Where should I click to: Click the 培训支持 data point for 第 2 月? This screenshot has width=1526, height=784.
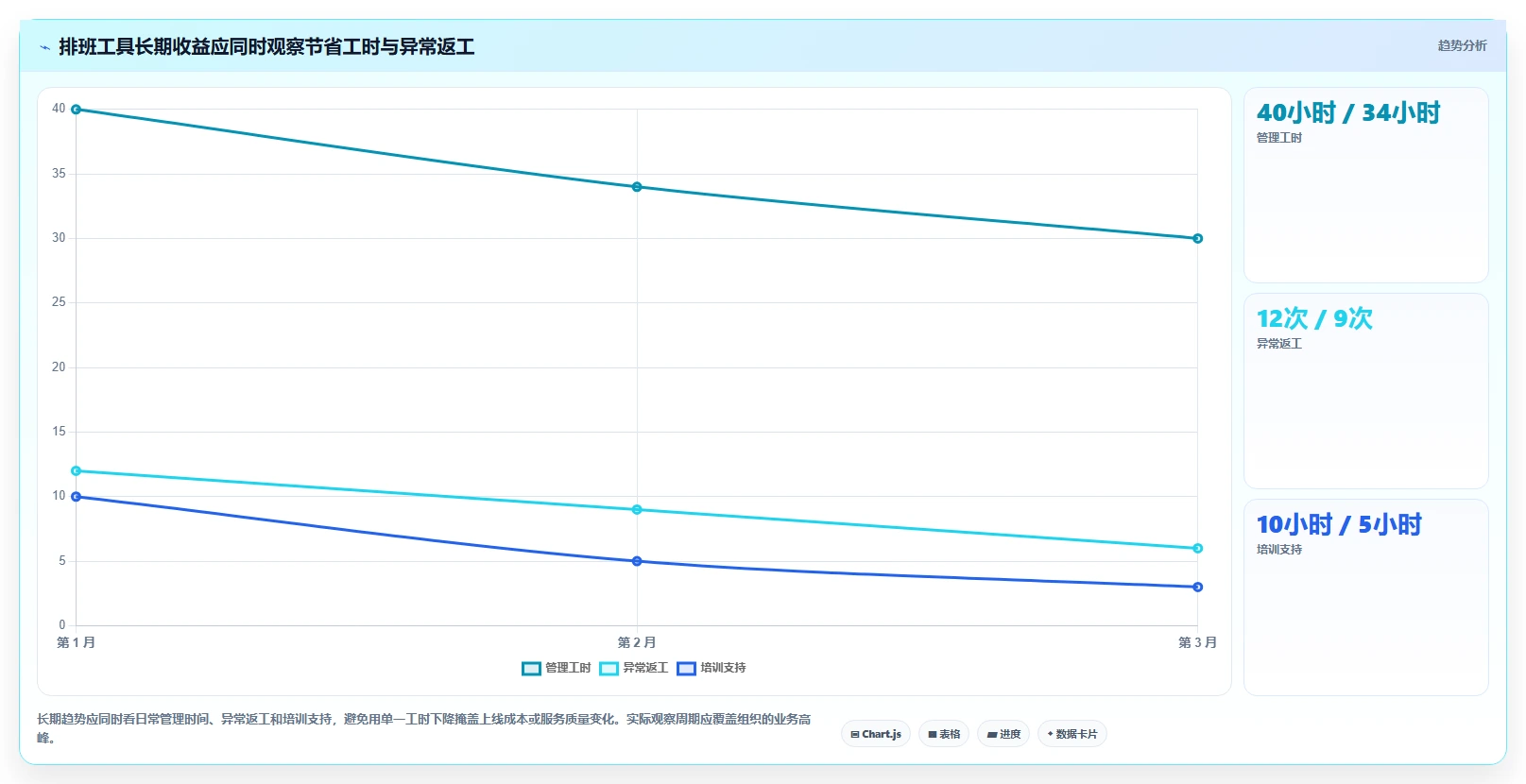click(637, 561)
